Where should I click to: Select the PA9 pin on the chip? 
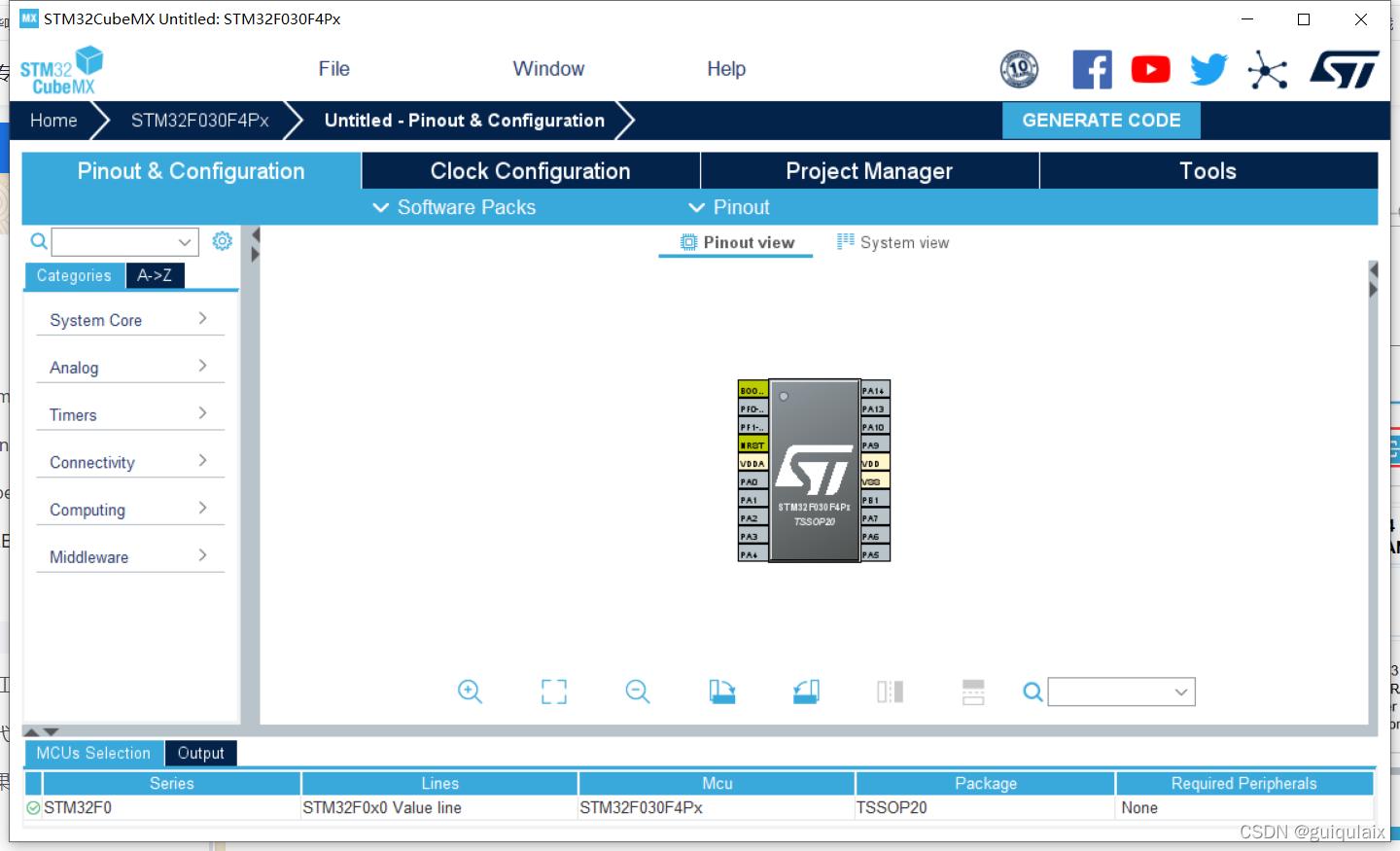[875, 444]
